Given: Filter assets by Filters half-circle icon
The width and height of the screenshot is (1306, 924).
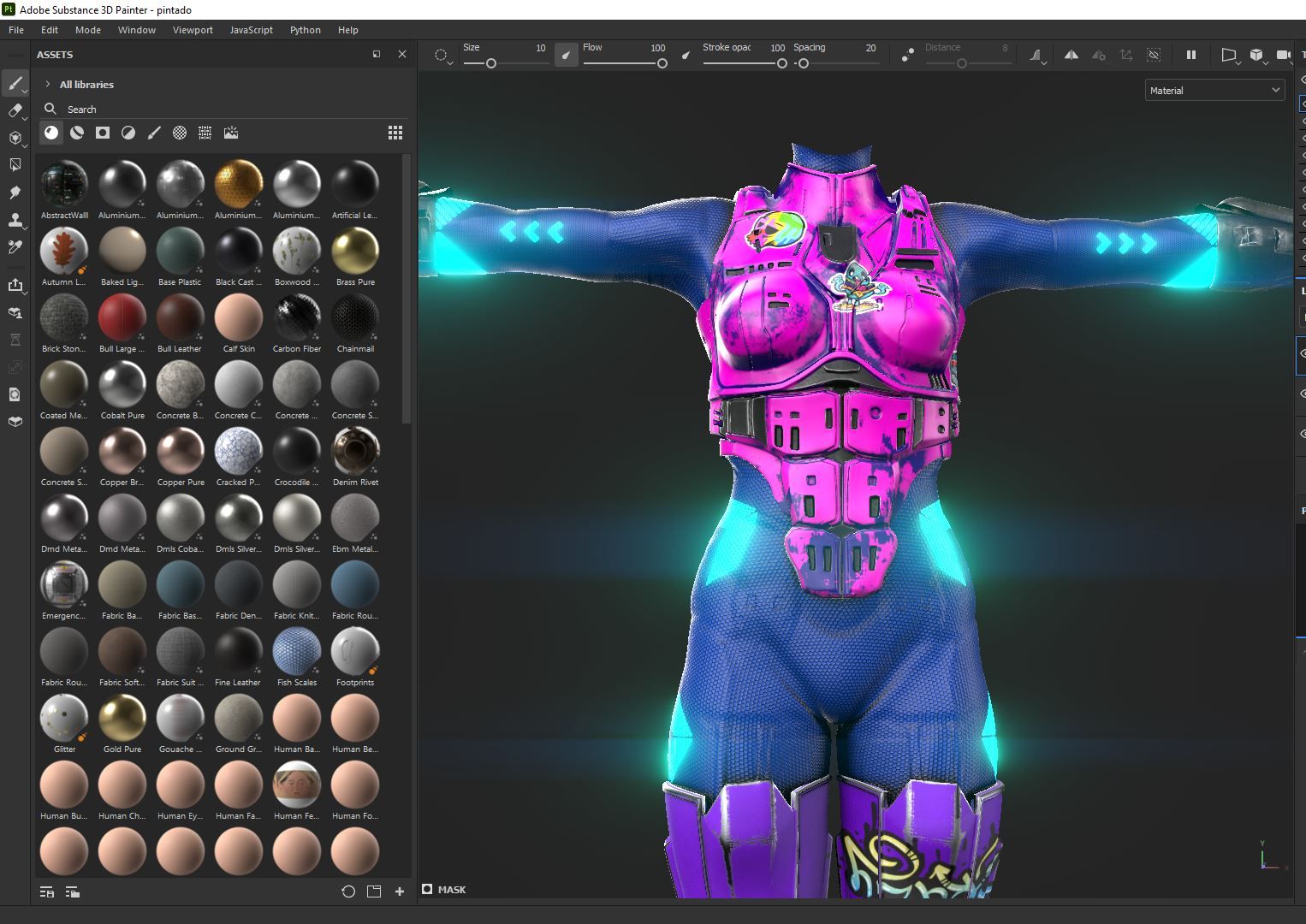Looking at the screenshot, I should point(128,133).
